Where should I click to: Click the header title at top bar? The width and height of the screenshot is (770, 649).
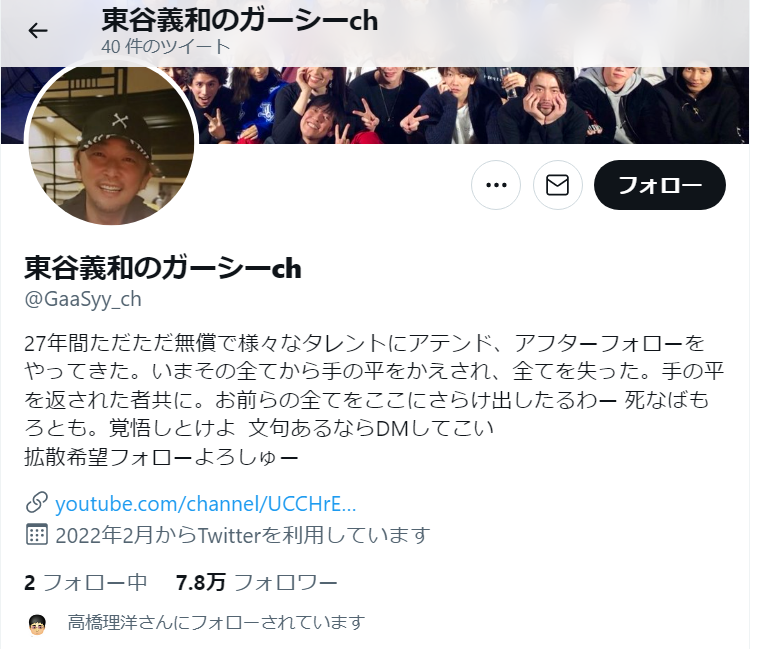[240, 20]
